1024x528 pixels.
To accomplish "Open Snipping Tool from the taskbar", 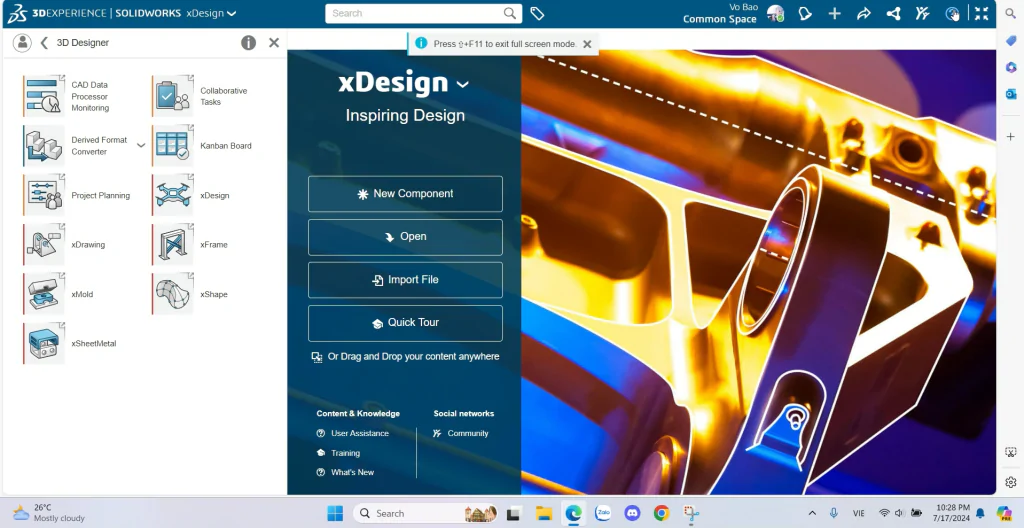I will point(691,514).
